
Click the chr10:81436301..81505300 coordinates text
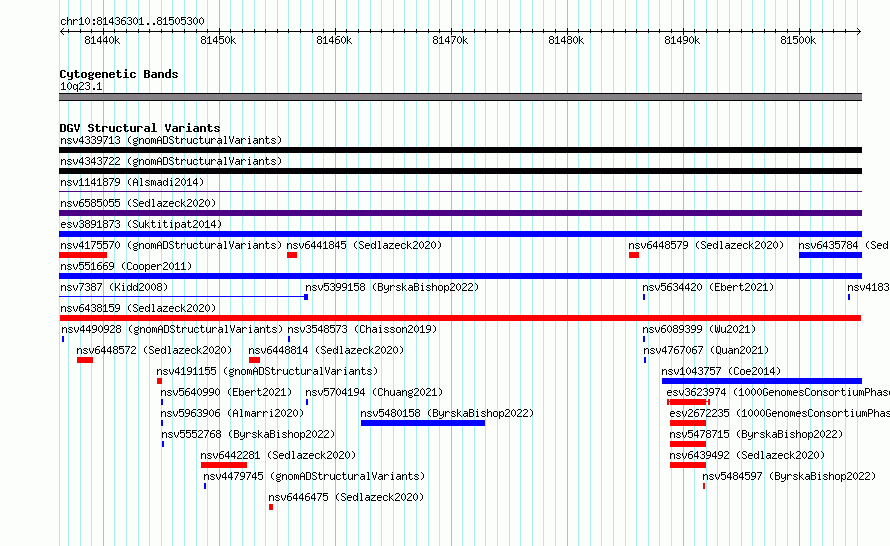[x=132, y=22]
